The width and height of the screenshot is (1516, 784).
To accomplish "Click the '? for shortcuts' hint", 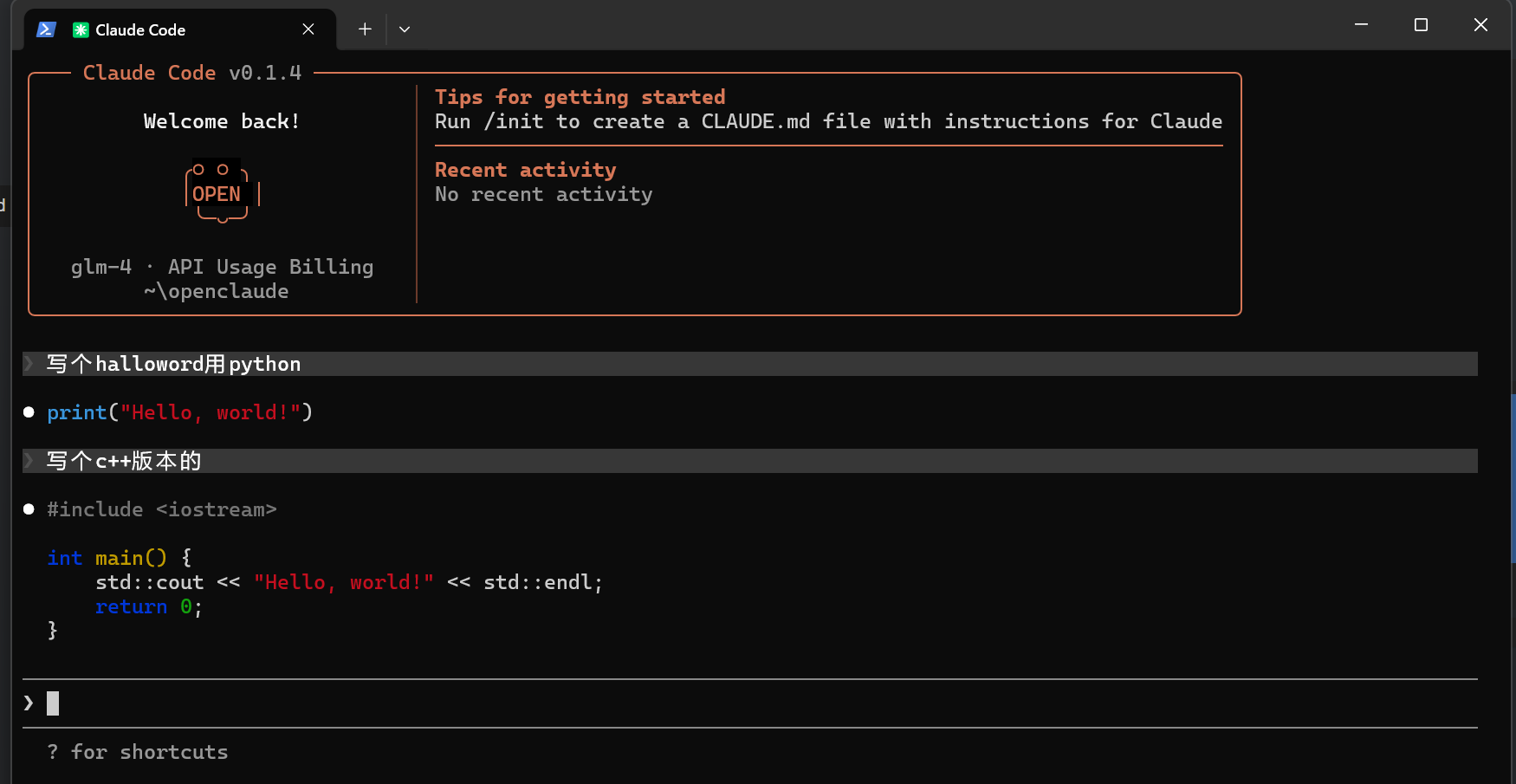I will pos(138,752).
